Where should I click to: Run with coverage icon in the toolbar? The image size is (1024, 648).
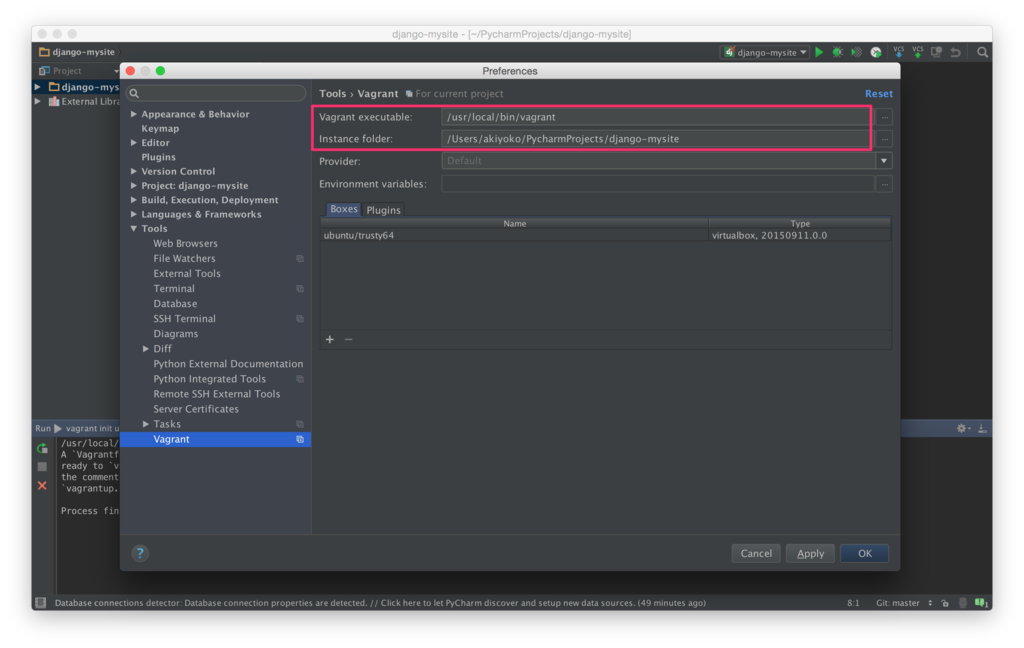coord(856,52)
